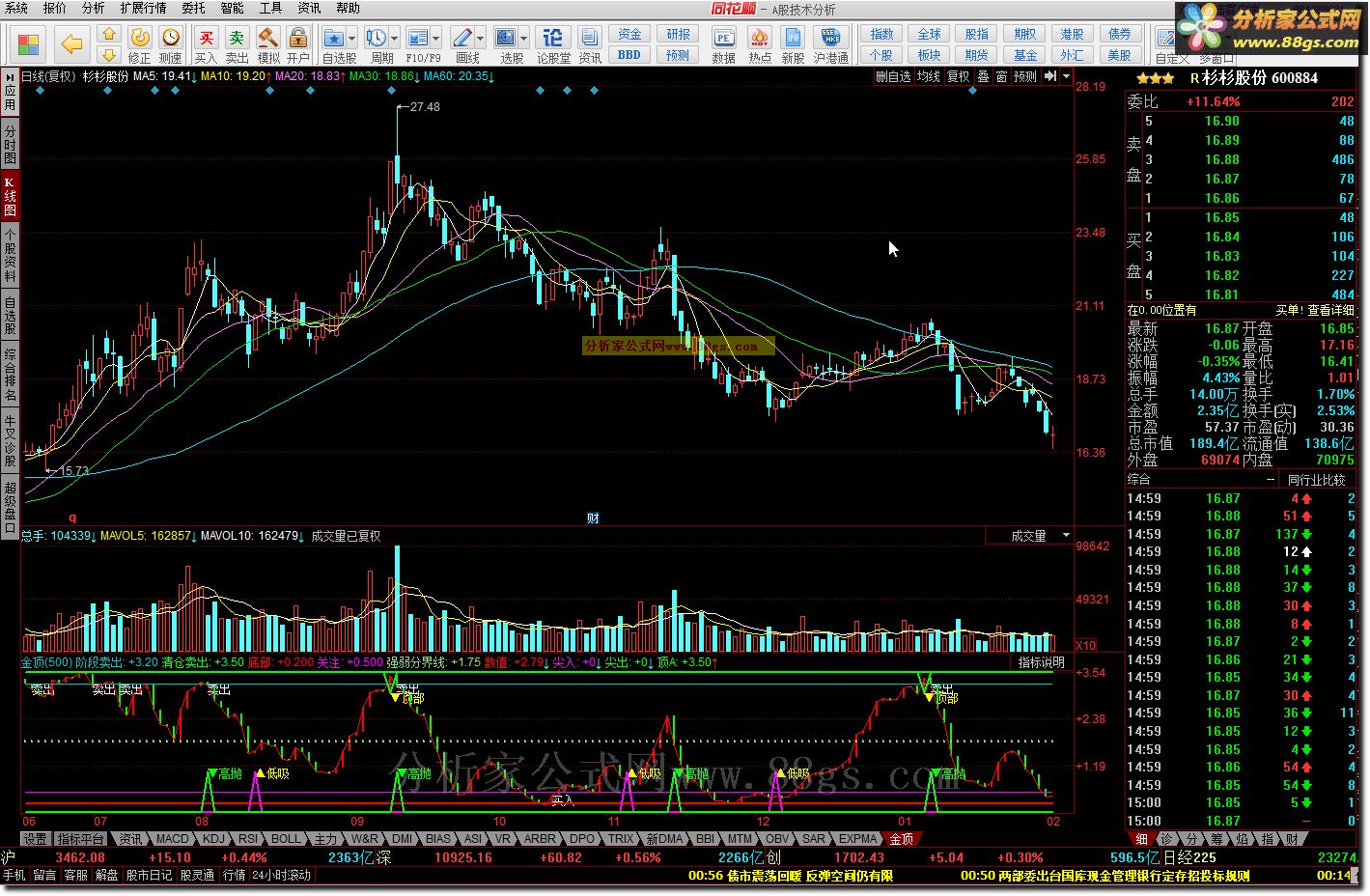Image resolution: width=1370 pixels, height=896 pixels.
Task: Click the 开户 open account lock icon
Action: [298, 38]
